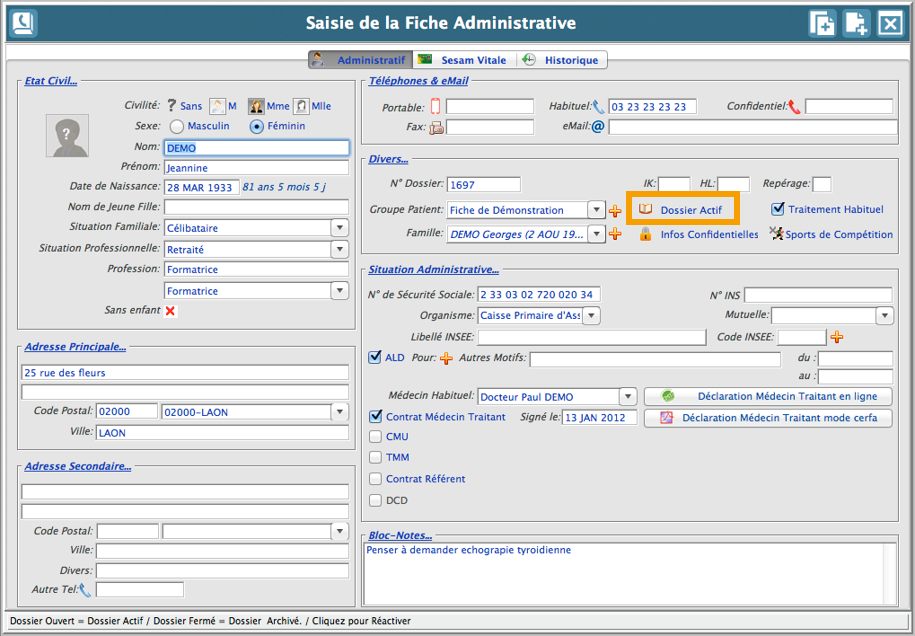This screenshot has height=636, width=915.
Task: Open the 02000-LAON city dropdown
Action: 340,412
